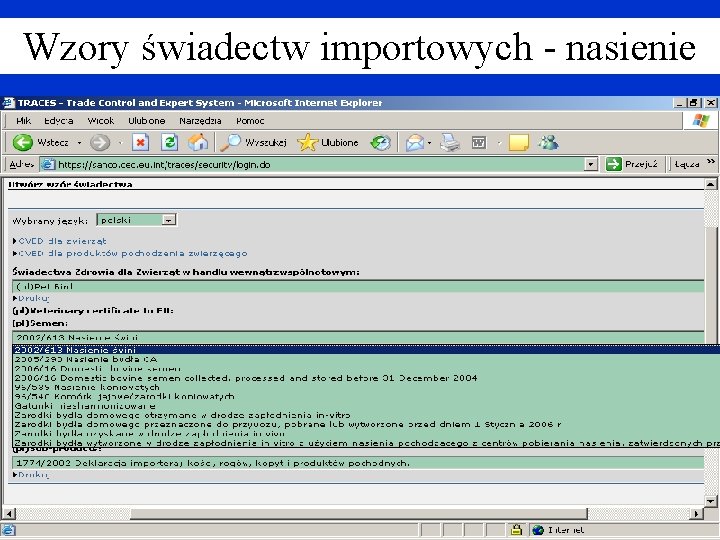Image resolution: width=720 pixels, height=540 pixels.
Task: Click the horizontal scrollbar thumb
Action: click(x=359, y=513)
